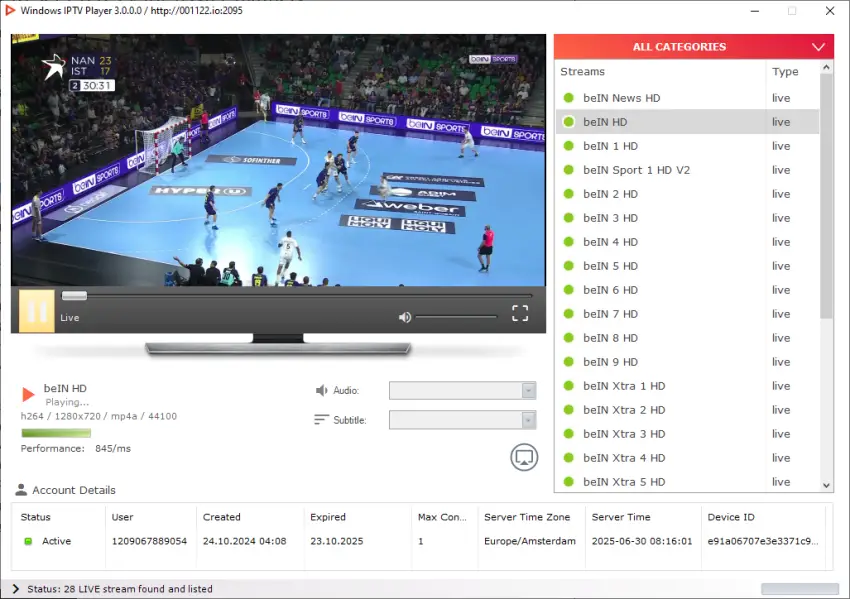Image resolution: width=850 pixels, height=599 pixels.
Task: Click green status dot for beIN Xtra 3 HD
Action: click(569, 434)
